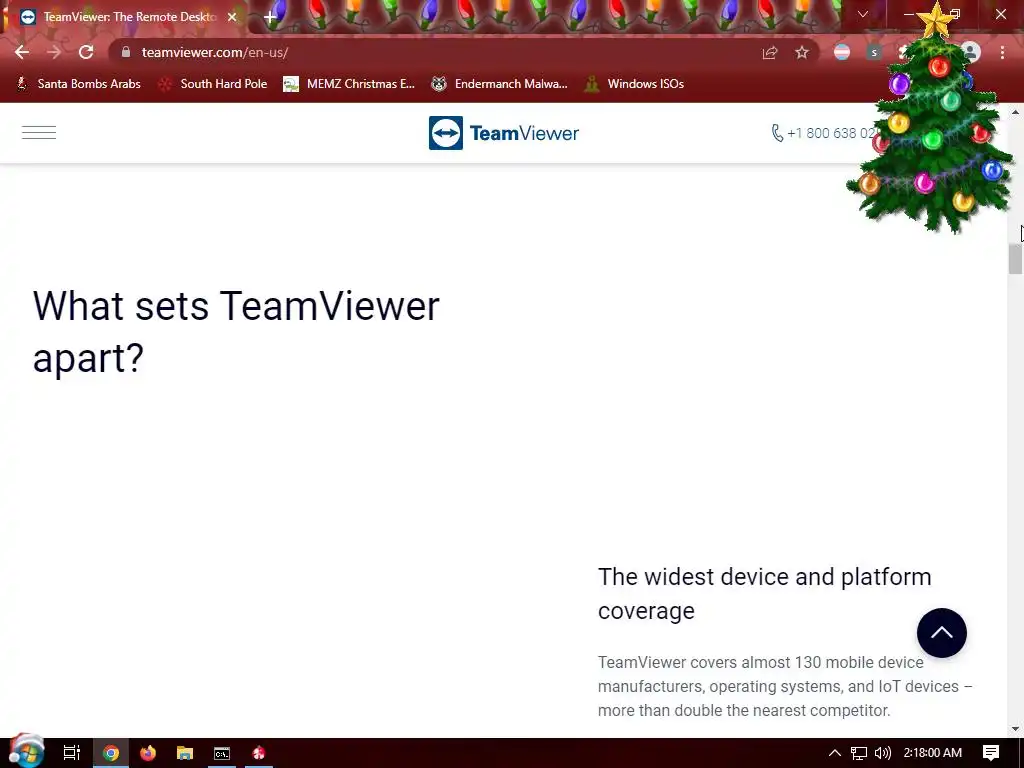Open Command Prompt from the taskbar
The width and height of the screenshot is (1024, 768).
(x=222, y=753)
